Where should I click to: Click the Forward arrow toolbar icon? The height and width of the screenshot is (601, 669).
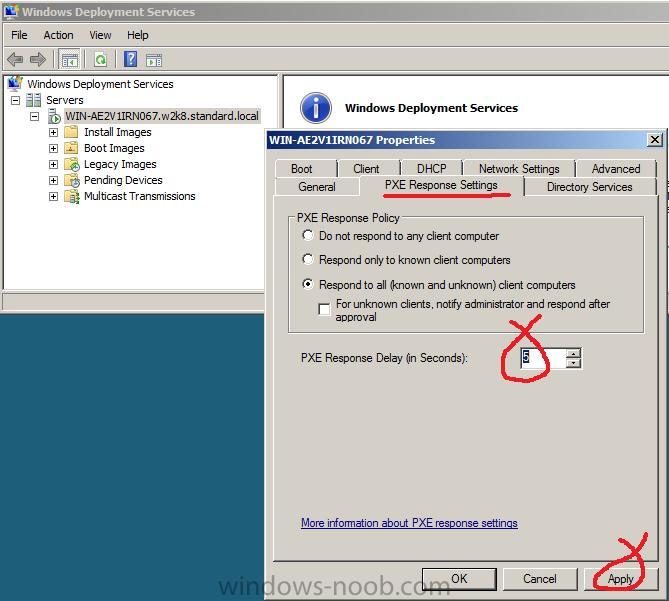pos(38,59)
